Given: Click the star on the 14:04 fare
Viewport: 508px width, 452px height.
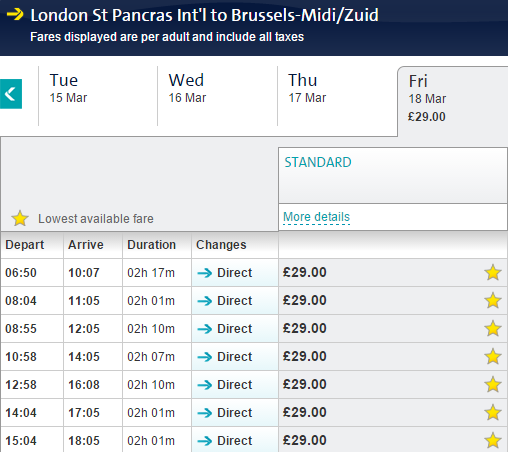Looking at the screenshot, I should point(493,413).
